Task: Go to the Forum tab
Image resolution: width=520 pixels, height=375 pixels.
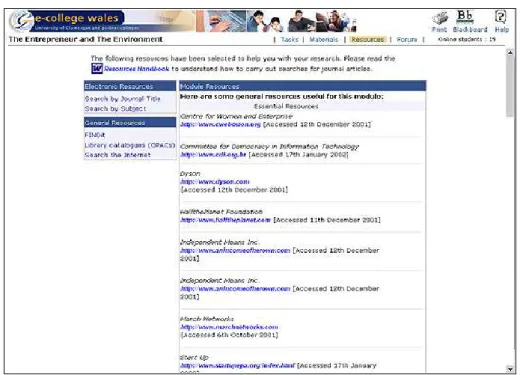Action: tap(407, 39)
